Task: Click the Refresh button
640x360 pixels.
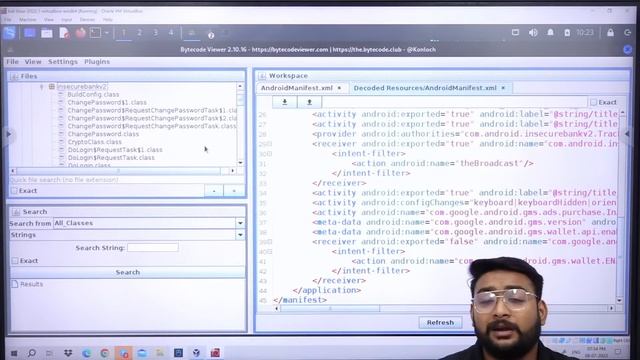Action: [440, 322]
